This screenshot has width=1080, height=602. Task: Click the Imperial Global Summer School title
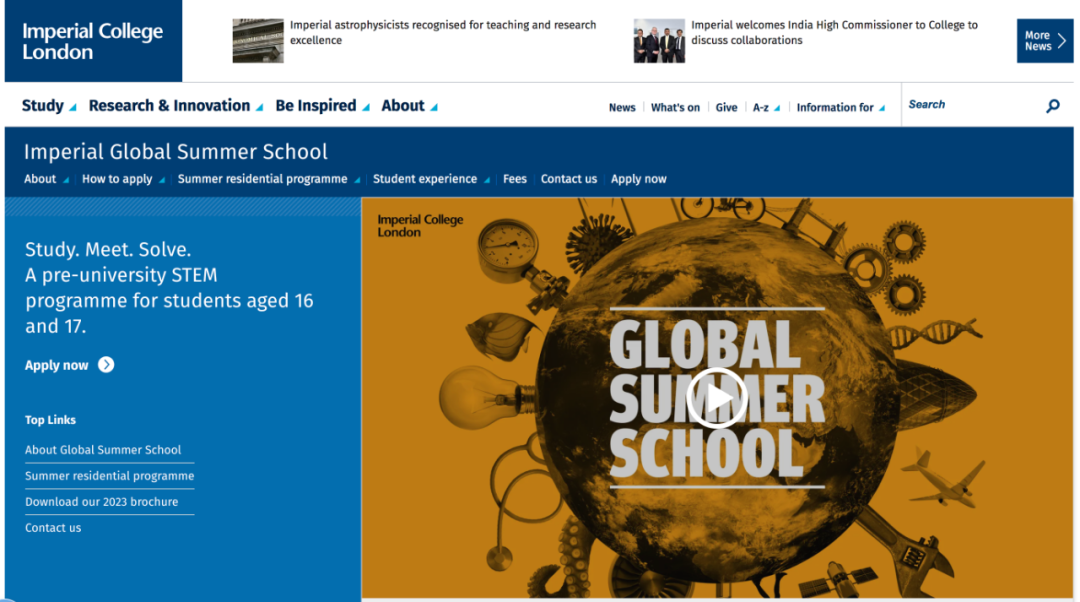point(176,152)
